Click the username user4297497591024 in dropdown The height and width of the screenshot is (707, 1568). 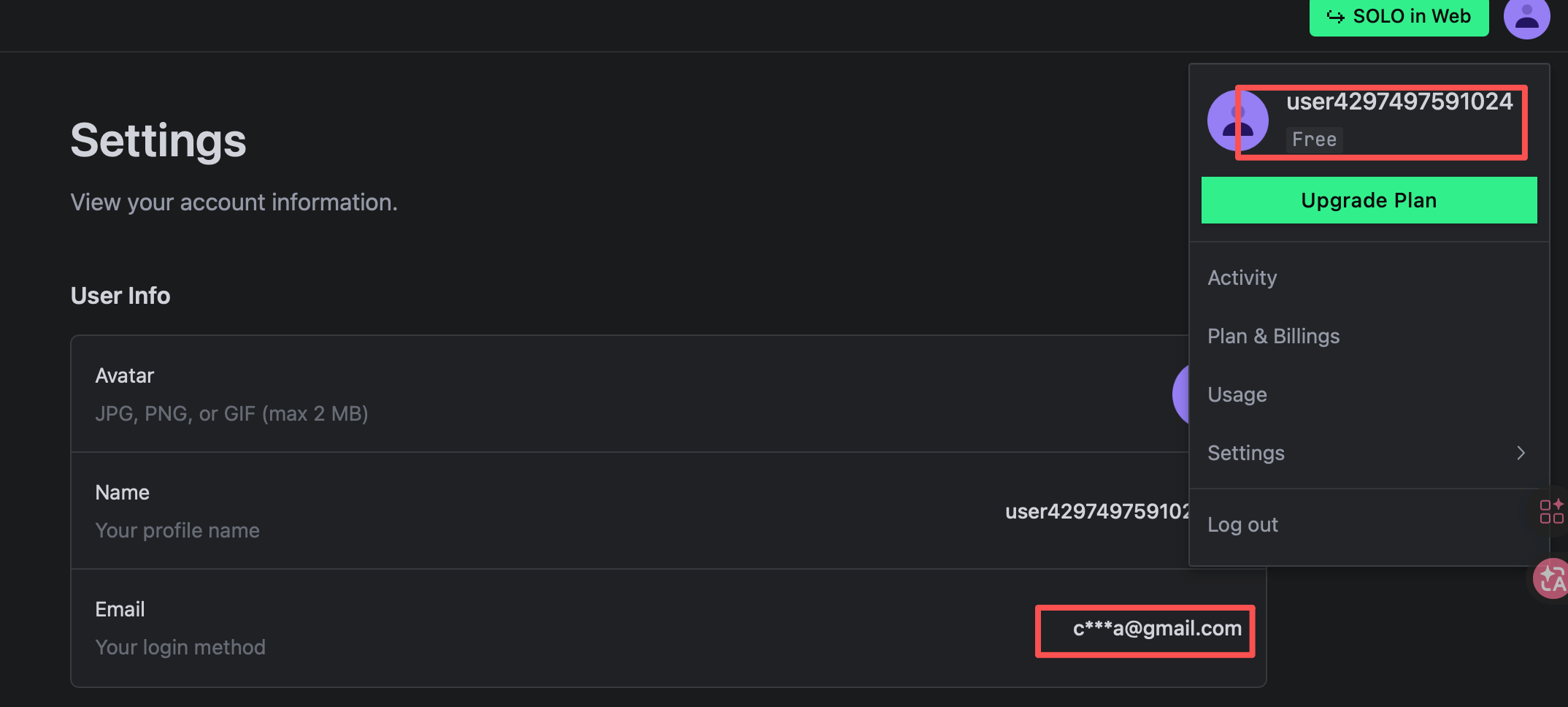1399,102
